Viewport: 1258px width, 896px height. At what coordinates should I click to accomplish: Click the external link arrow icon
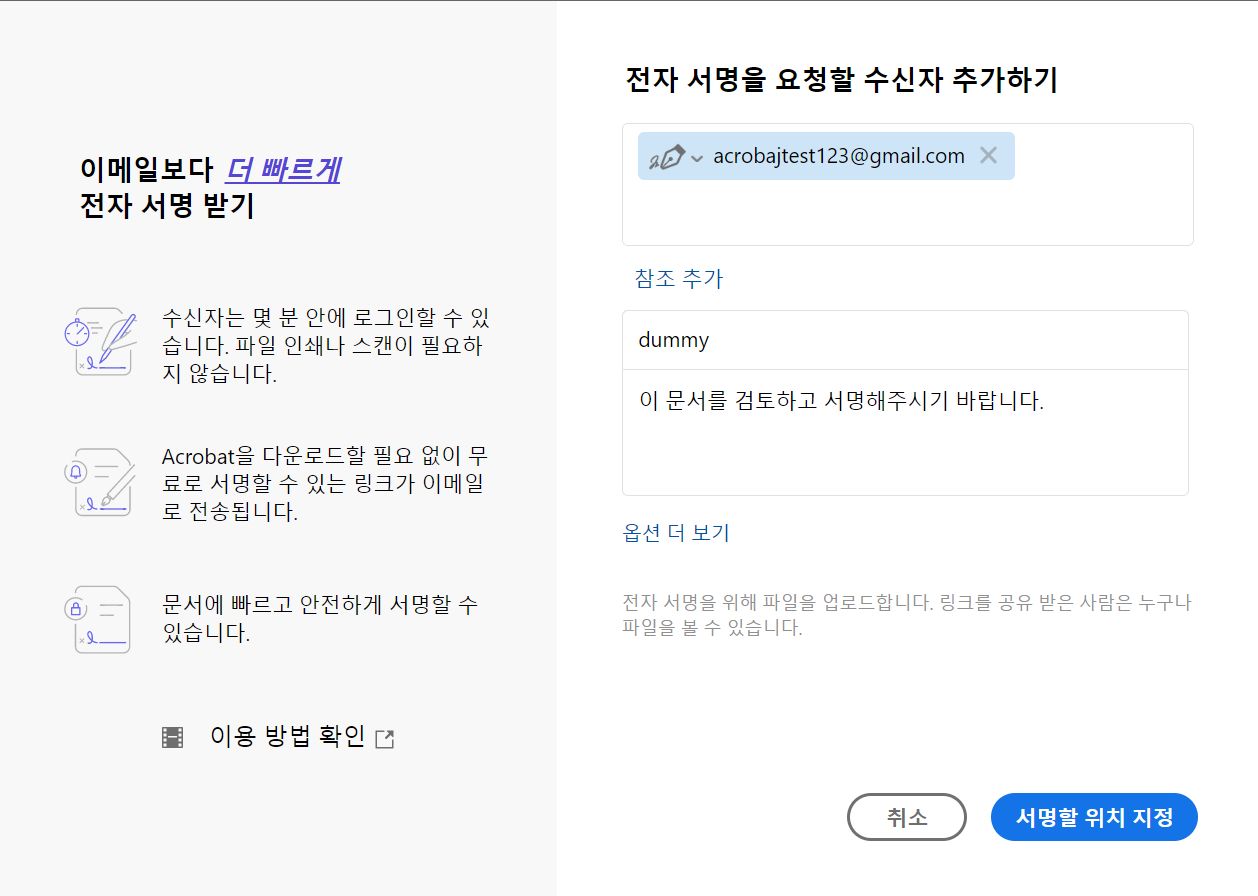(385, 739)
